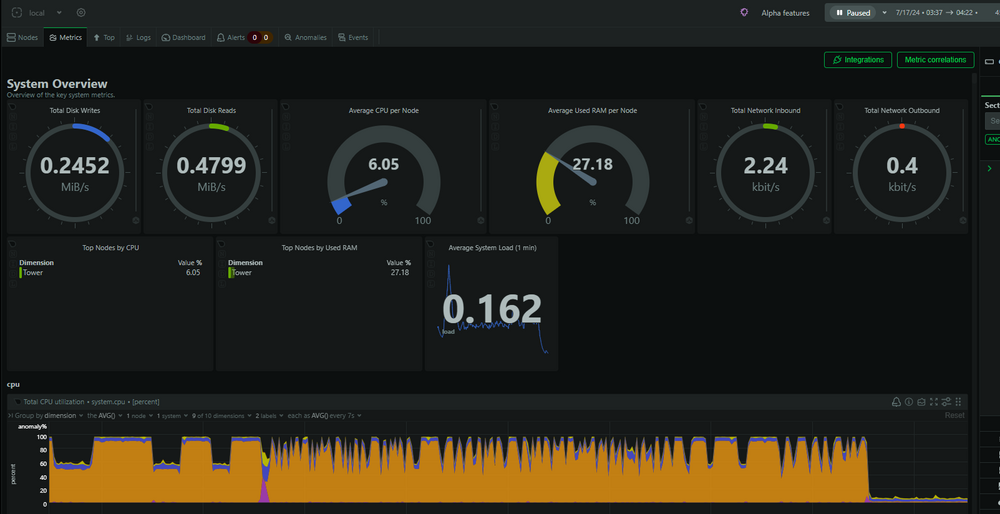Click the CPU chart drag-handle grid icon
The image size is (1000, 514).
(958, 402)
